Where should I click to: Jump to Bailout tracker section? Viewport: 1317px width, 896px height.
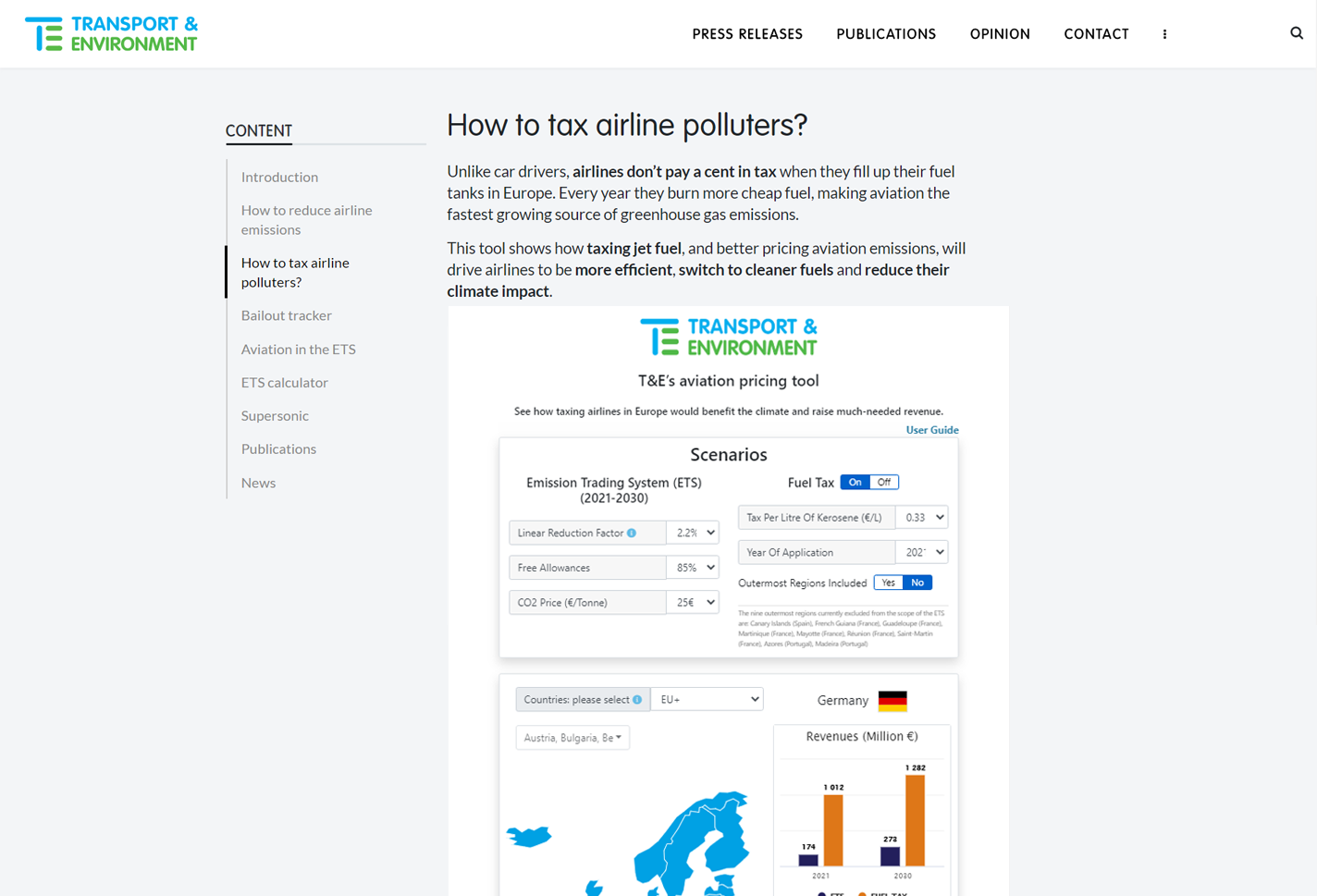pyautogui.click(x=286, y=315)
